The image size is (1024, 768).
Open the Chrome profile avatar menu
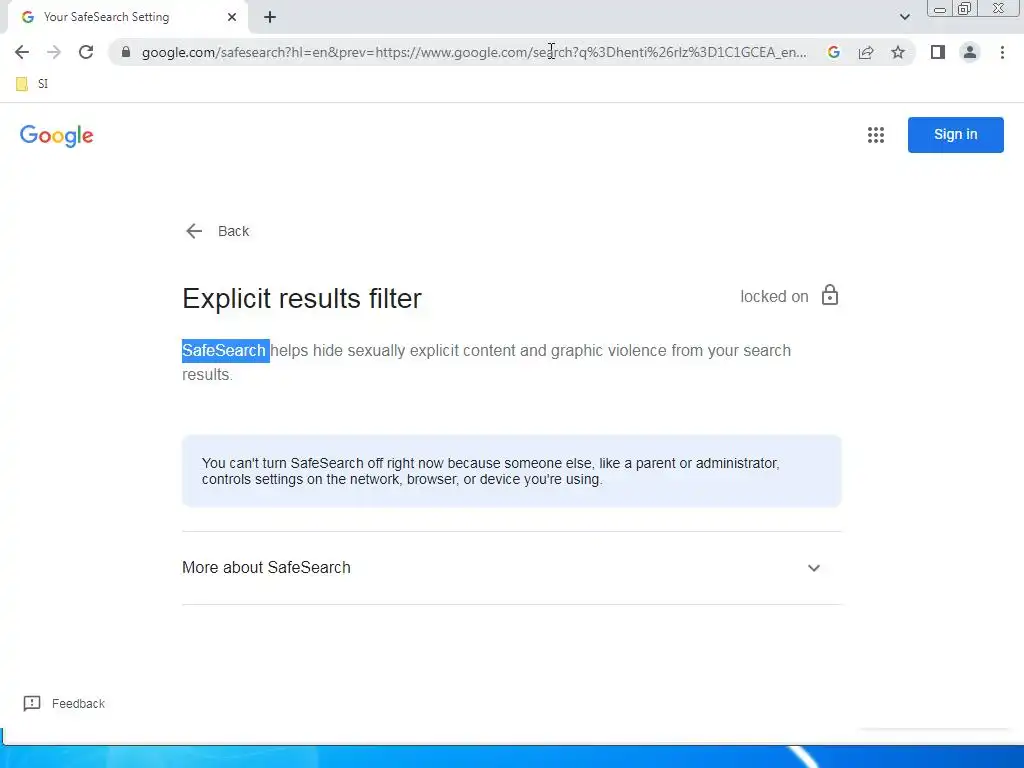click(x=970, y=52)
